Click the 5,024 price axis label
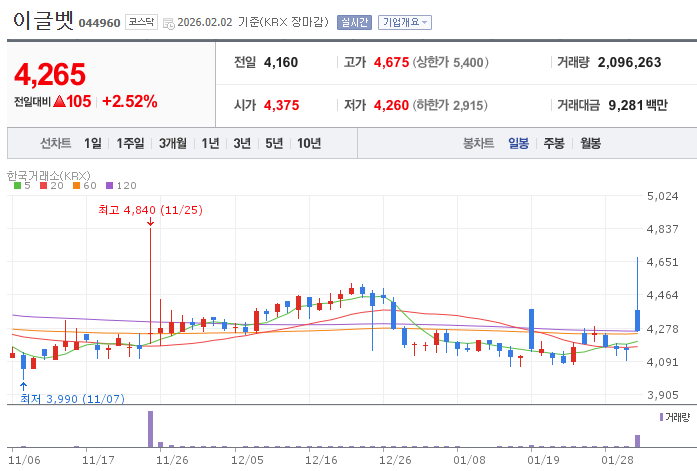This screenshot has width=697, height=471. pyautogui.click(x=662, y=196)
